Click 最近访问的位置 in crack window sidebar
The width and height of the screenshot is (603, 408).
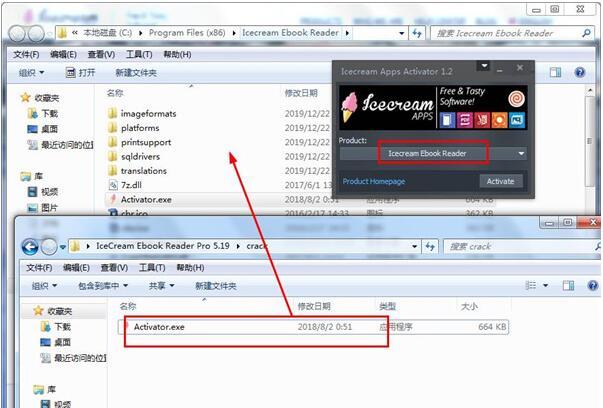[x=80, y=358]
